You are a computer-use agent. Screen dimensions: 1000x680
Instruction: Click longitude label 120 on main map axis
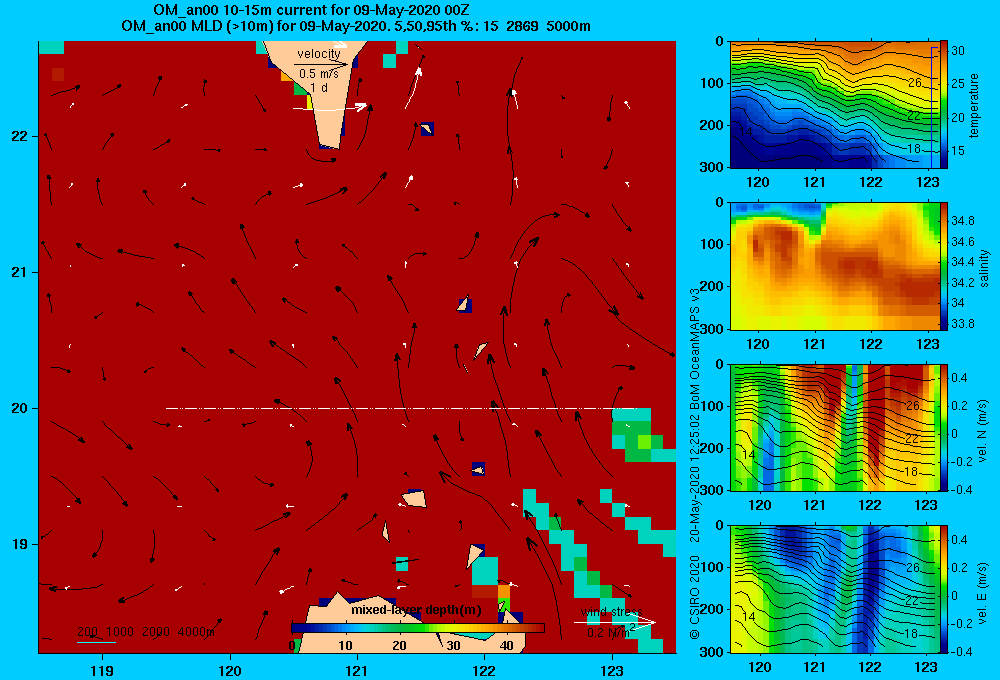pyautogui.click(x=230, y=670)
